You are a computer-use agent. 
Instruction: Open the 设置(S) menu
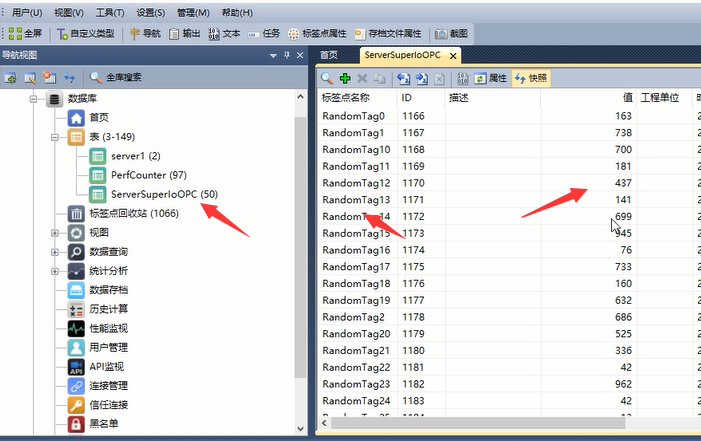tap(150, 13)
